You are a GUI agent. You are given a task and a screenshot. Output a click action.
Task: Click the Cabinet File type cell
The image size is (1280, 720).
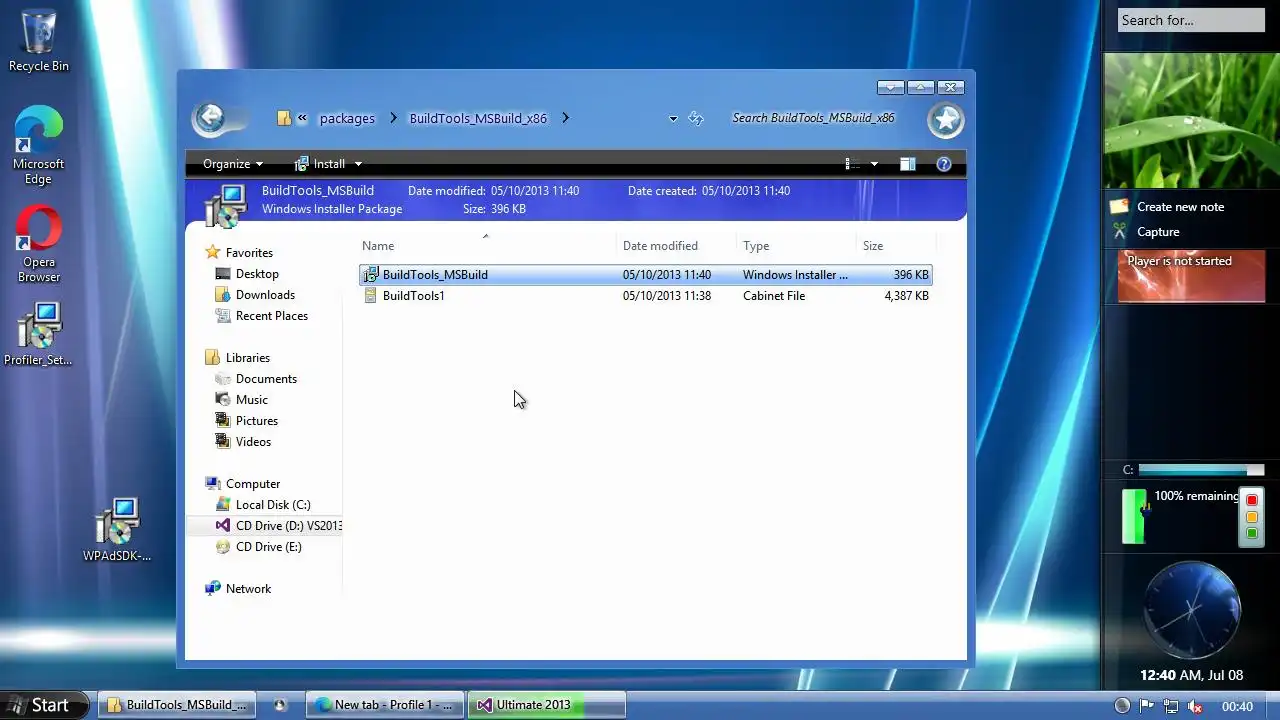[x=774, y=296]
